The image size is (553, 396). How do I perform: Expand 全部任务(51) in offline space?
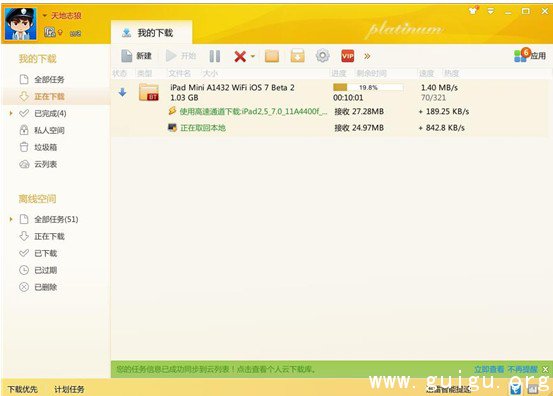pos(11,219)
